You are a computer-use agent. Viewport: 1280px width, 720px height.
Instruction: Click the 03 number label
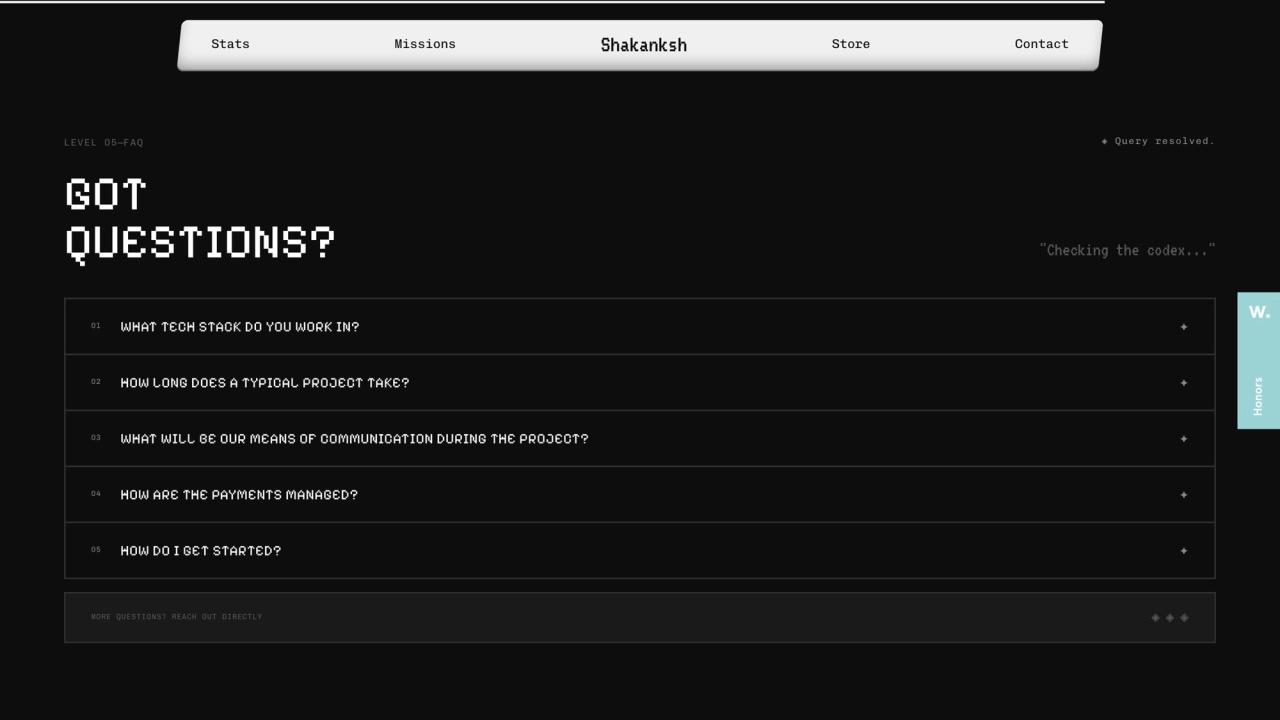tap(96, 438)
